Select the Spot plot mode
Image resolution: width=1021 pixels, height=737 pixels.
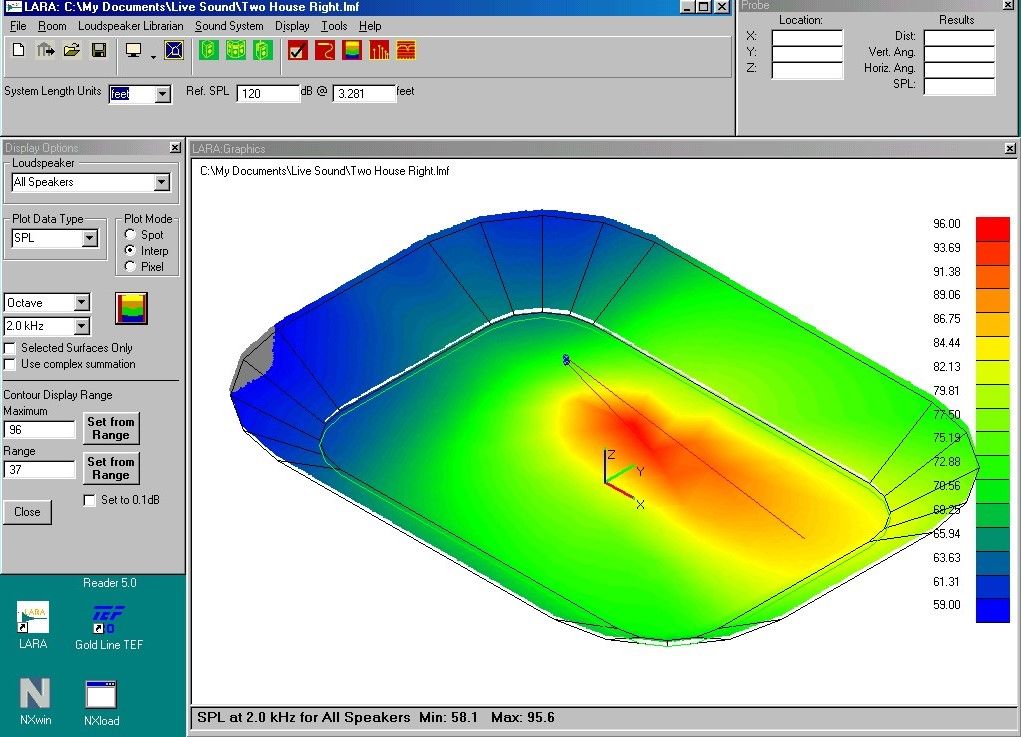coord(130,235)
